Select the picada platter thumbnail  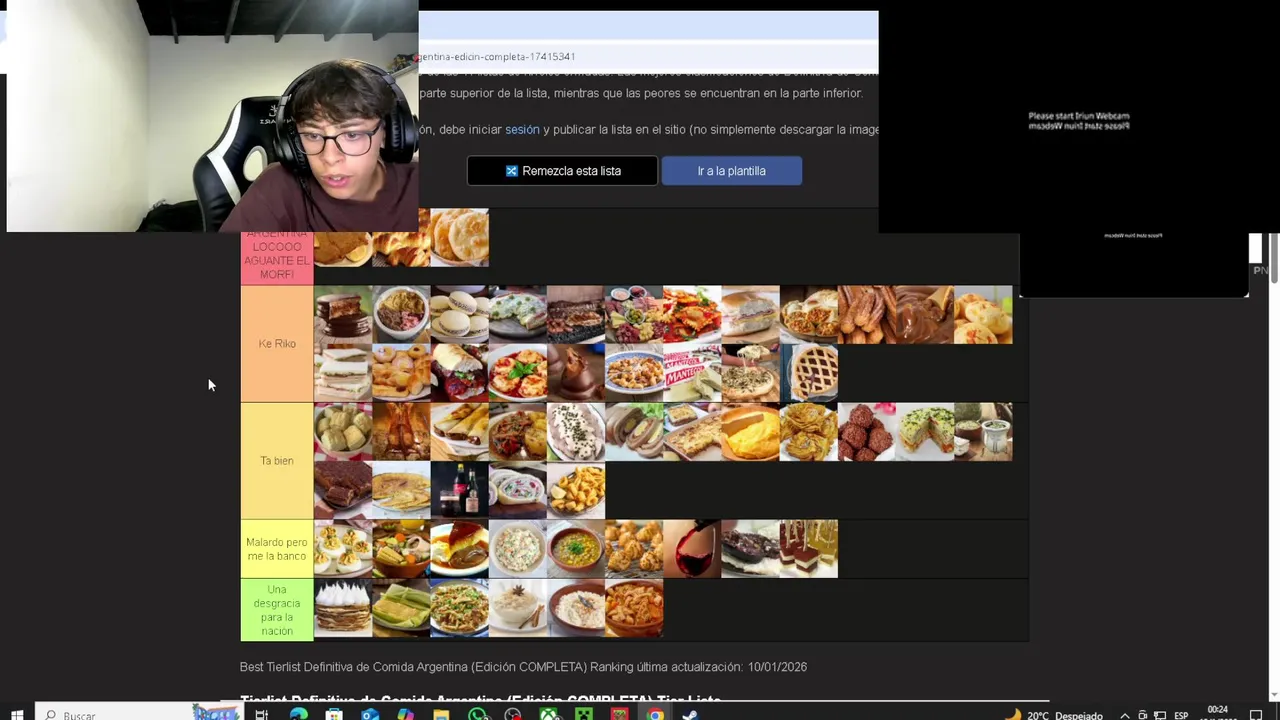point(634,315)
